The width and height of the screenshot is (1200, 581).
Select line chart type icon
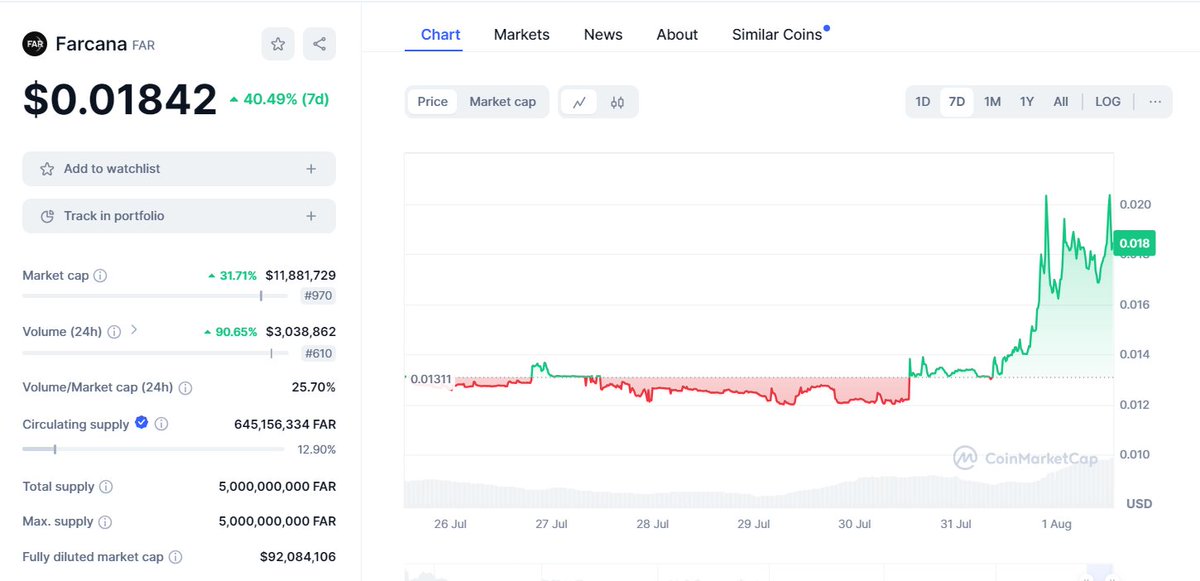pos(579,102)
